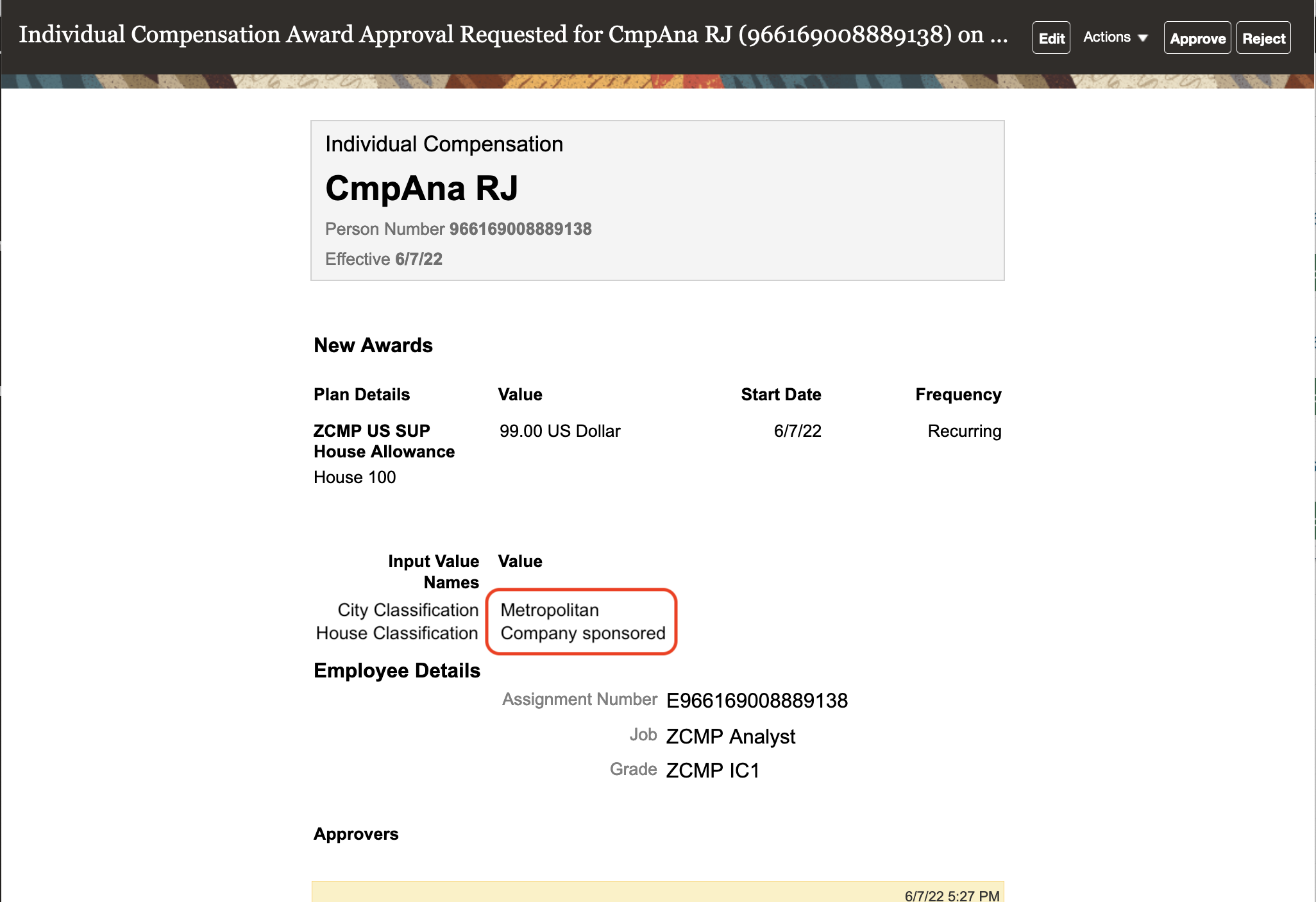
Task: Click assignment number E966169008889138
Action: pyautogui.click(x=757, y=701)
